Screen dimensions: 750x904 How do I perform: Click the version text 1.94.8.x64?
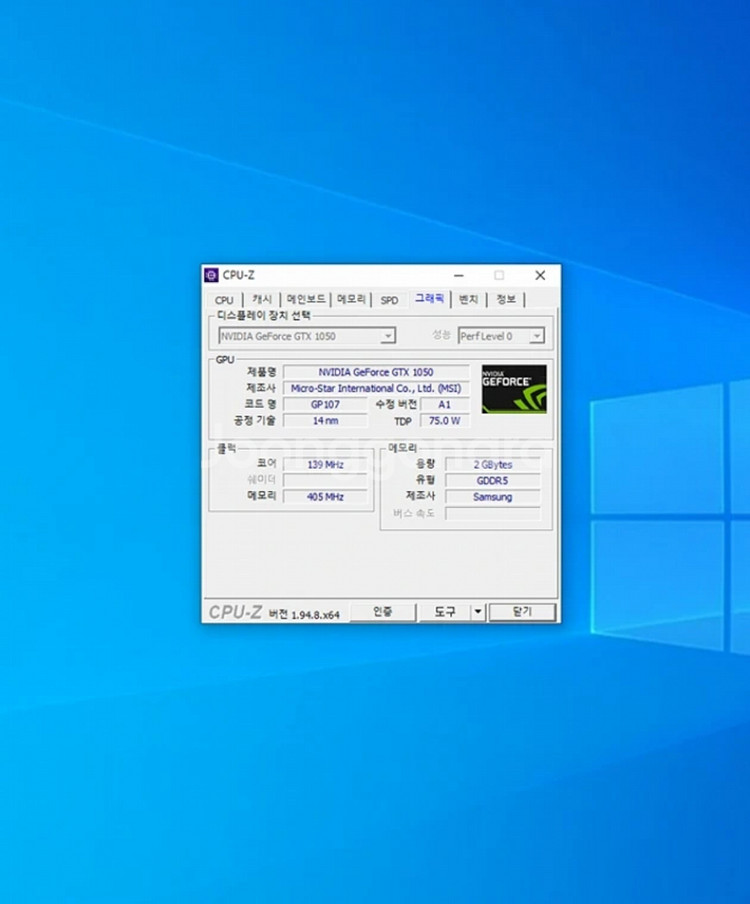315,615
